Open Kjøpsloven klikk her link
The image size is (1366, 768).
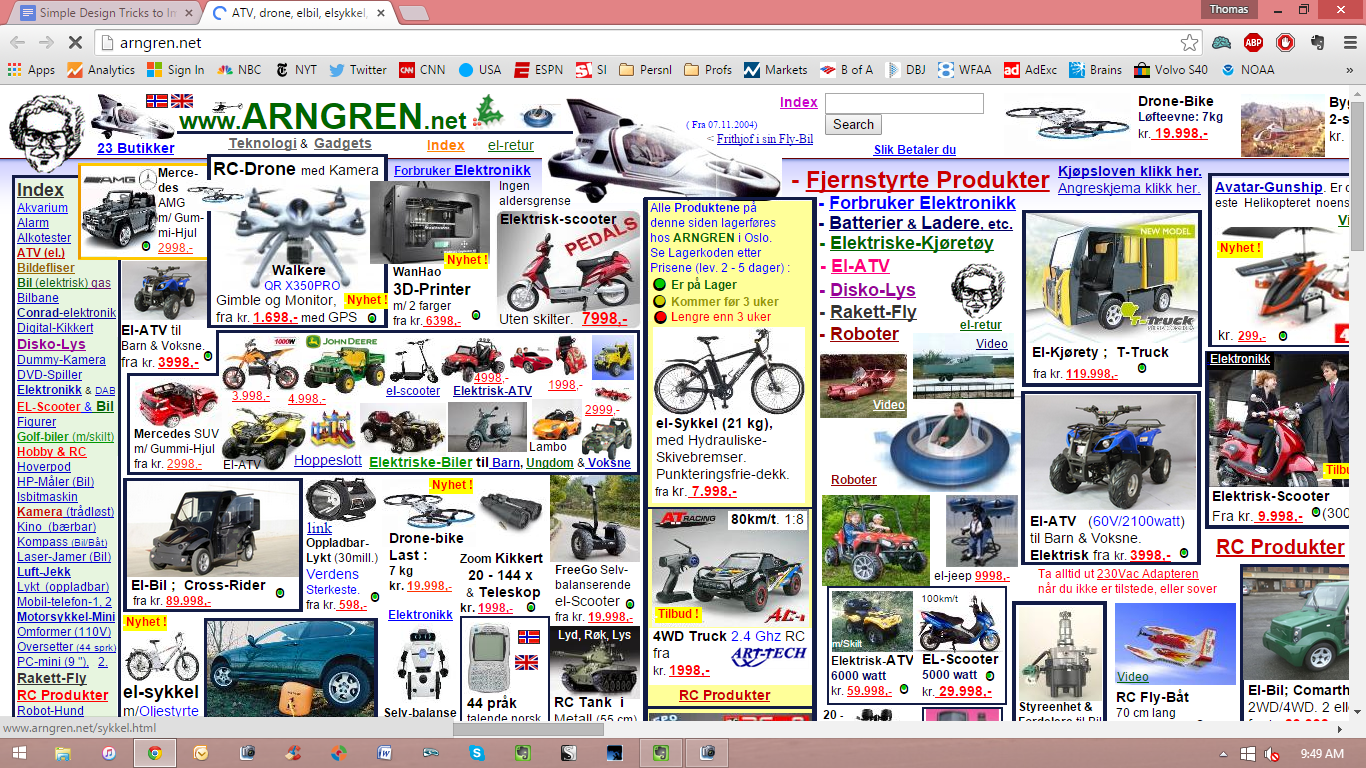[x=1130, y=171]
